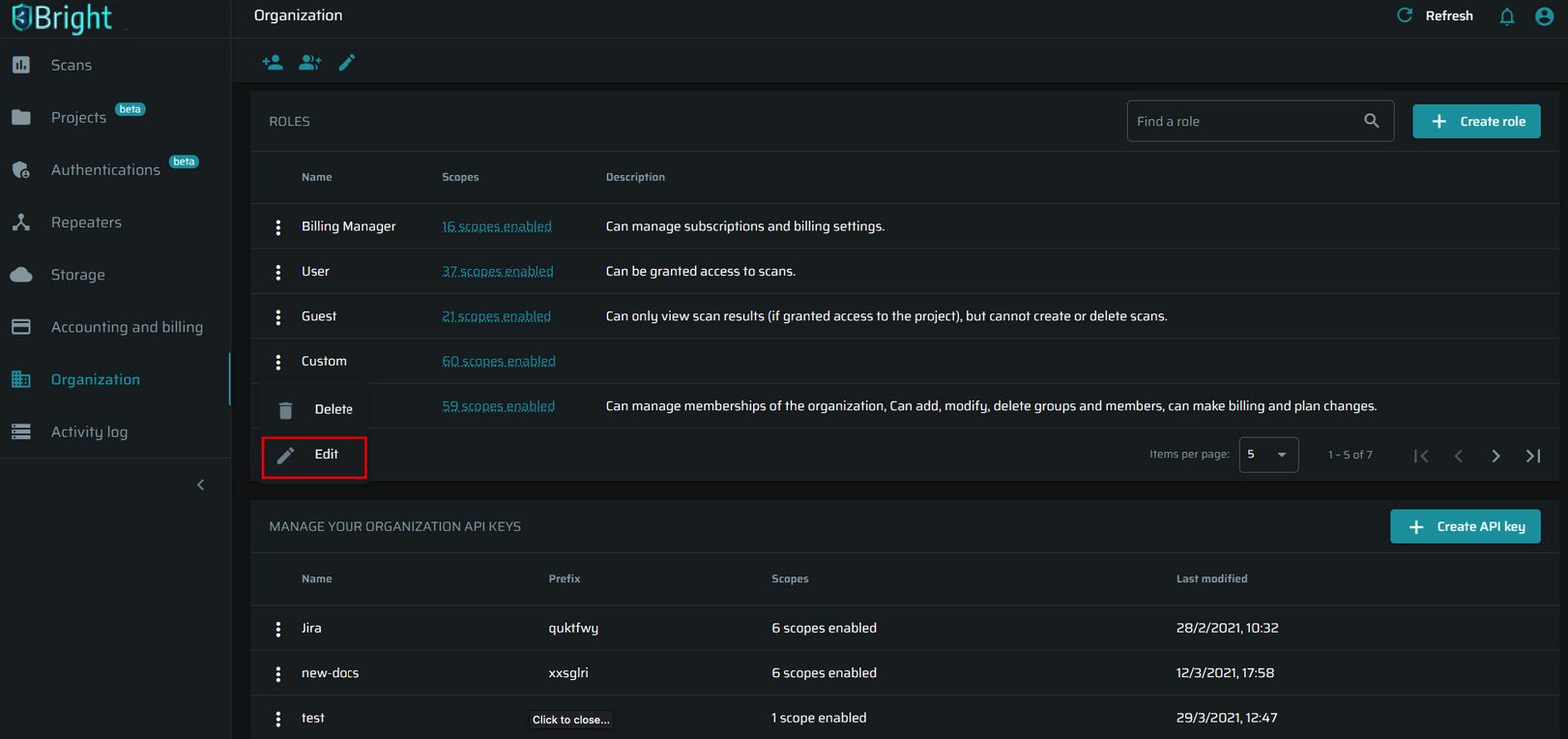Click the Create API key button
1568x739 pixels.
[1465, 527]
